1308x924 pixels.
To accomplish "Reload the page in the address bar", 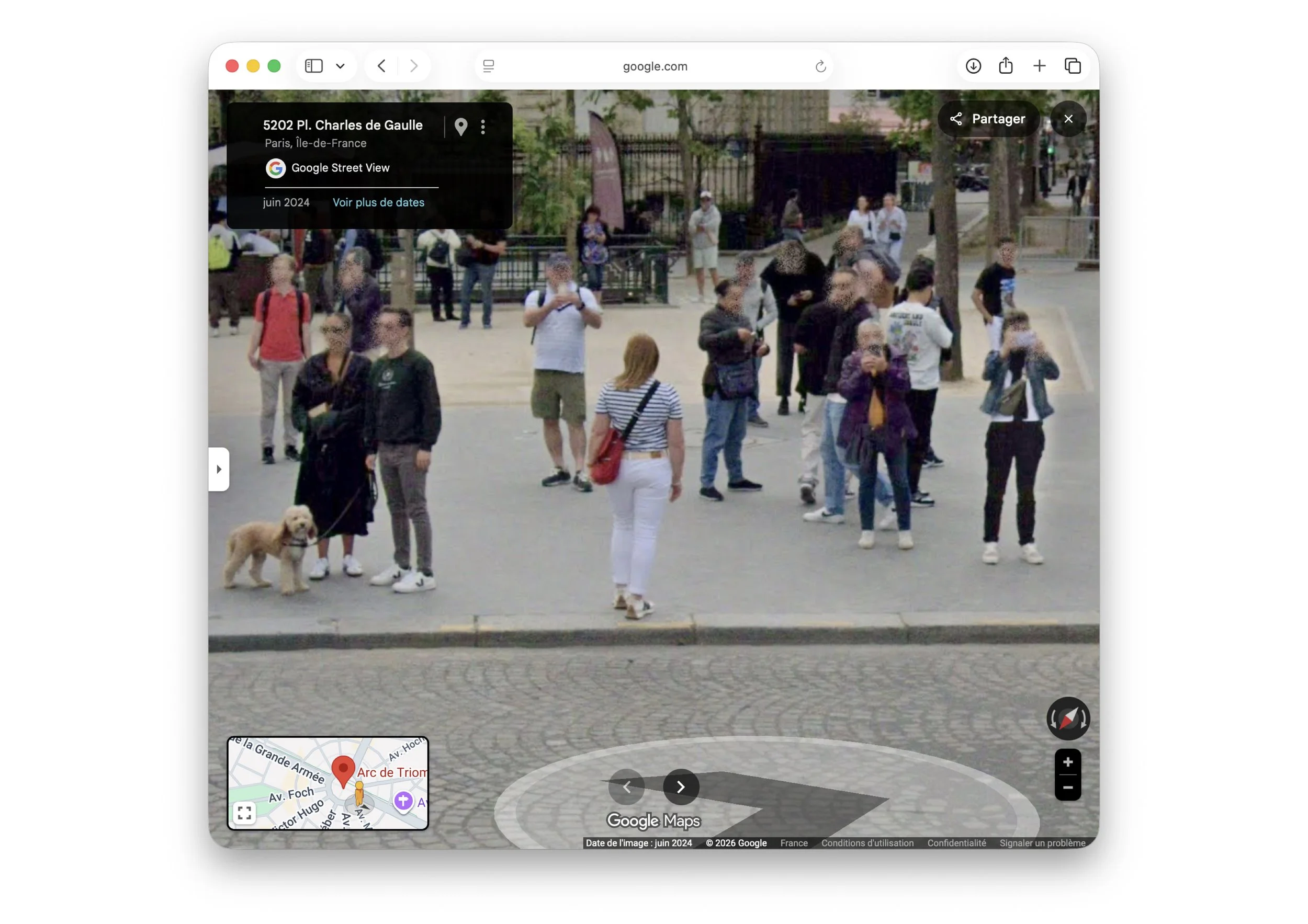I will tap(820, 66).
